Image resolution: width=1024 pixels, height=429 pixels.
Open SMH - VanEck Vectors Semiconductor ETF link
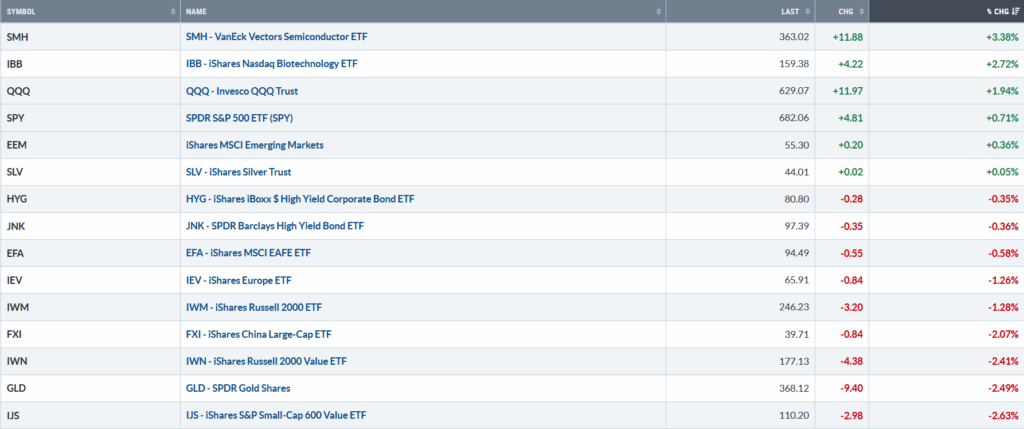pyautogui.click(x=282, y=37)
